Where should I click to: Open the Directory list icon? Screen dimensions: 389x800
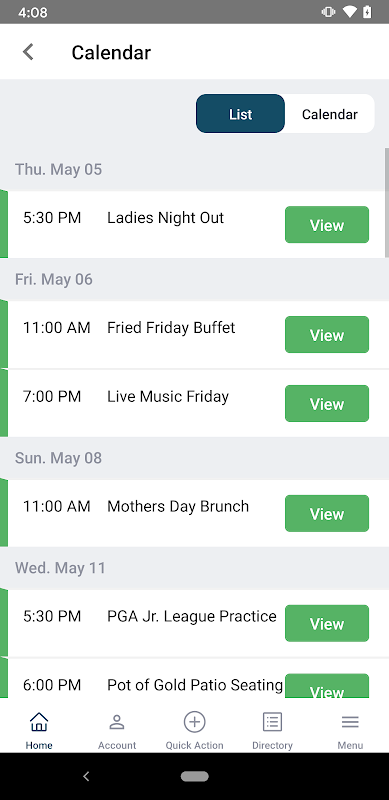point(272,722)
